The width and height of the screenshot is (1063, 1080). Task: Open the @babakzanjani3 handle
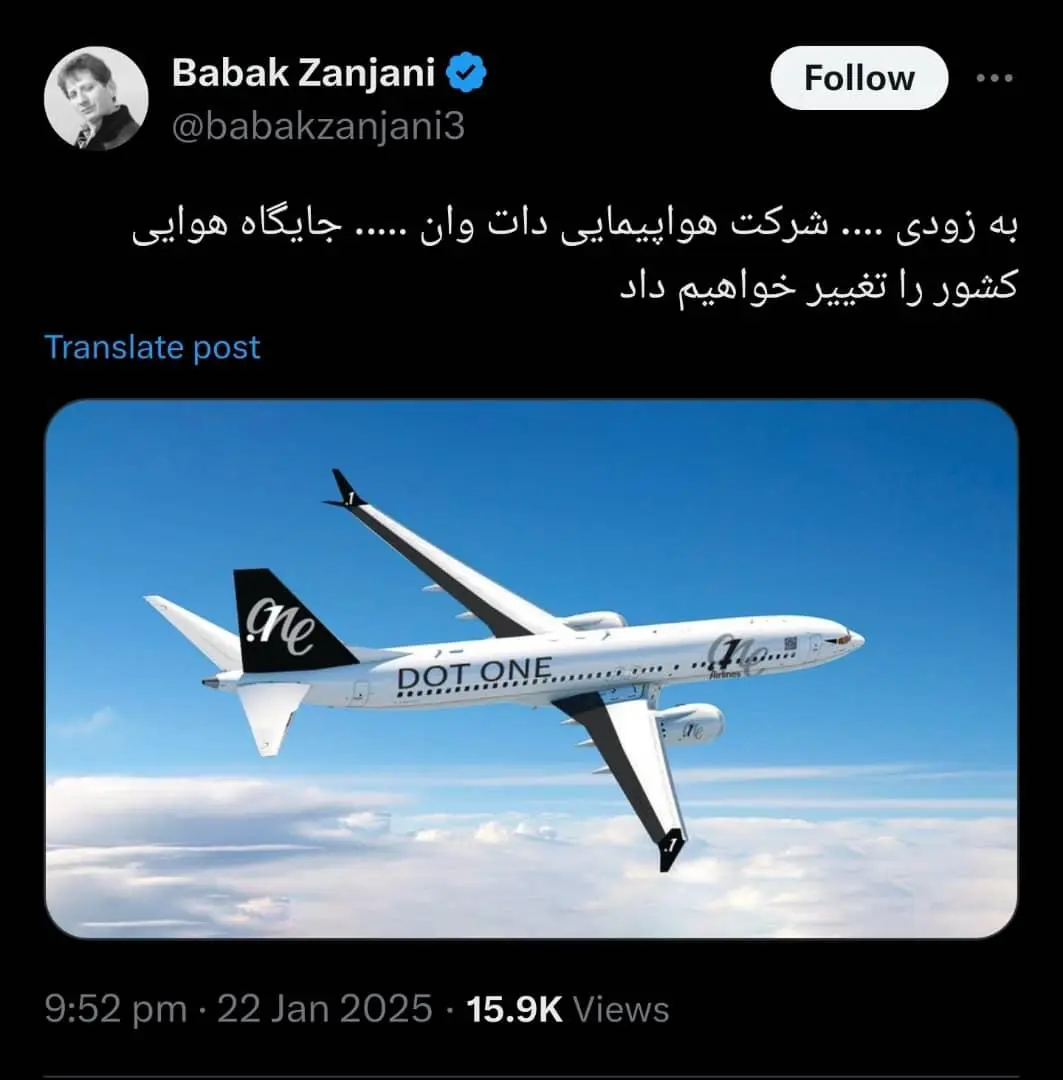pos(318,126)
